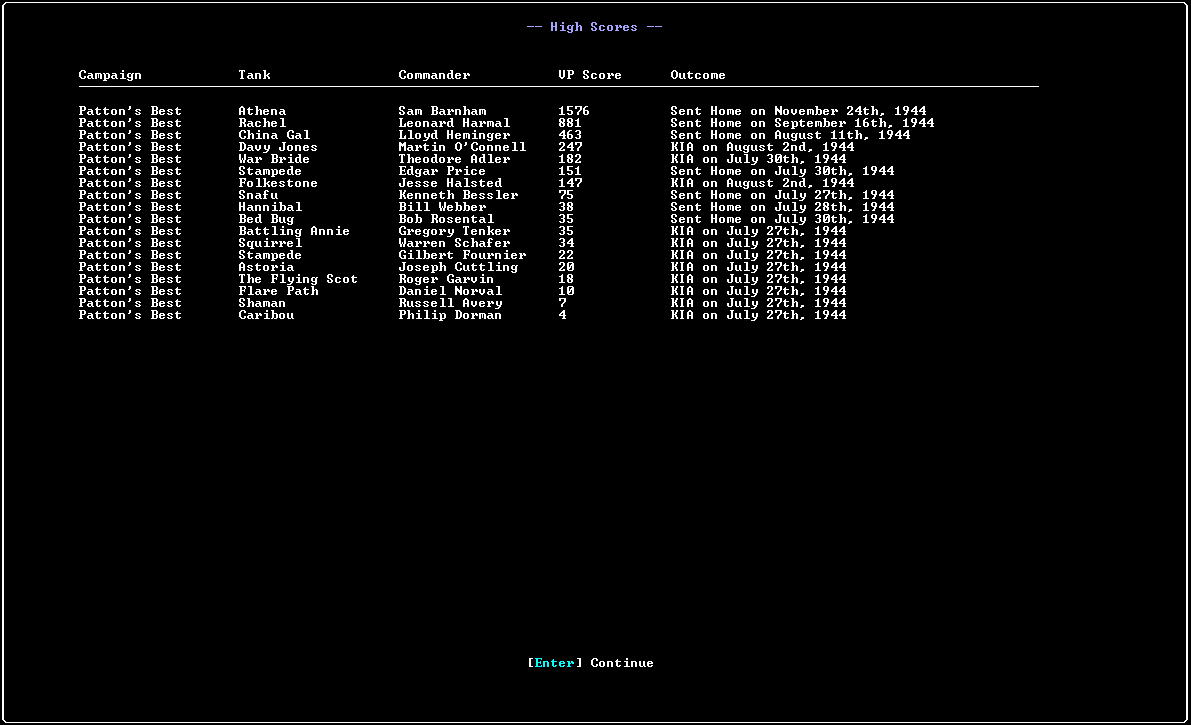Click Snafu outcome Sent Home on July 27th
The image size is (1191, 725).
tap(782, 195)
